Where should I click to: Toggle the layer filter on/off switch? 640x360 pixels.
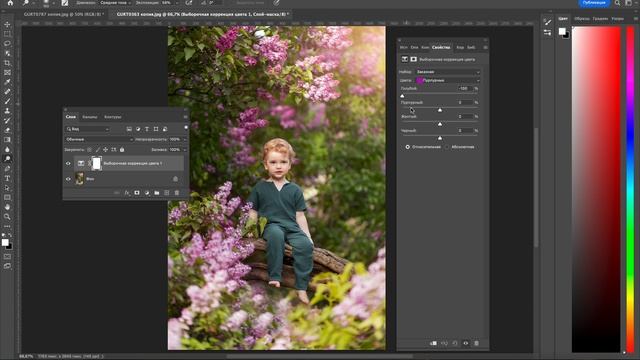click(186, 128)
